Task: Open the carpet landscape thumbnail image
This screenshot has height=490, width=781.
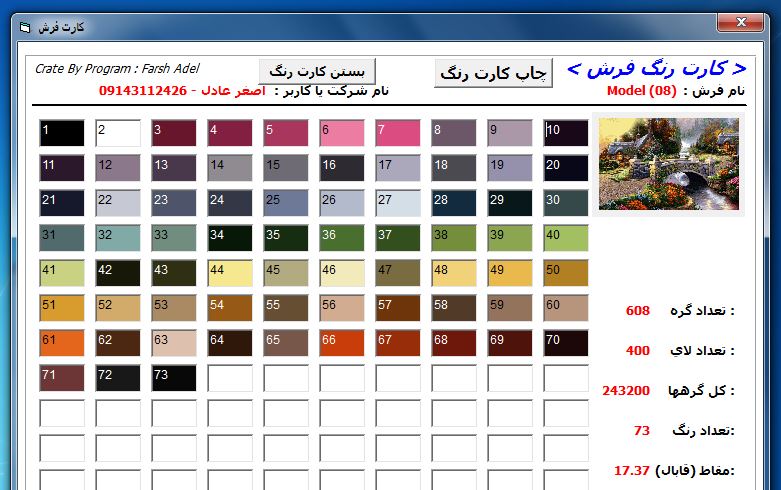Action: point(668,164)
